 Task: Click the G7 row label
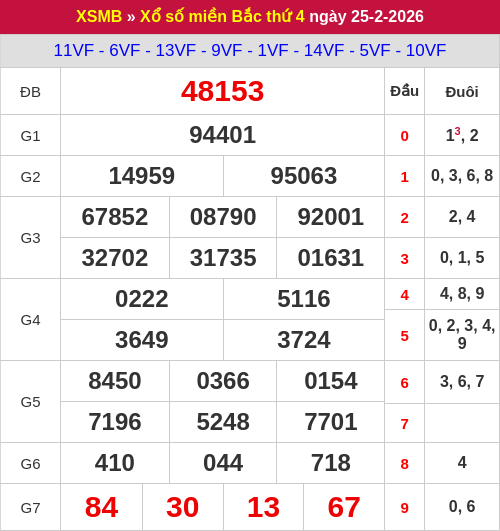(30, 508)
